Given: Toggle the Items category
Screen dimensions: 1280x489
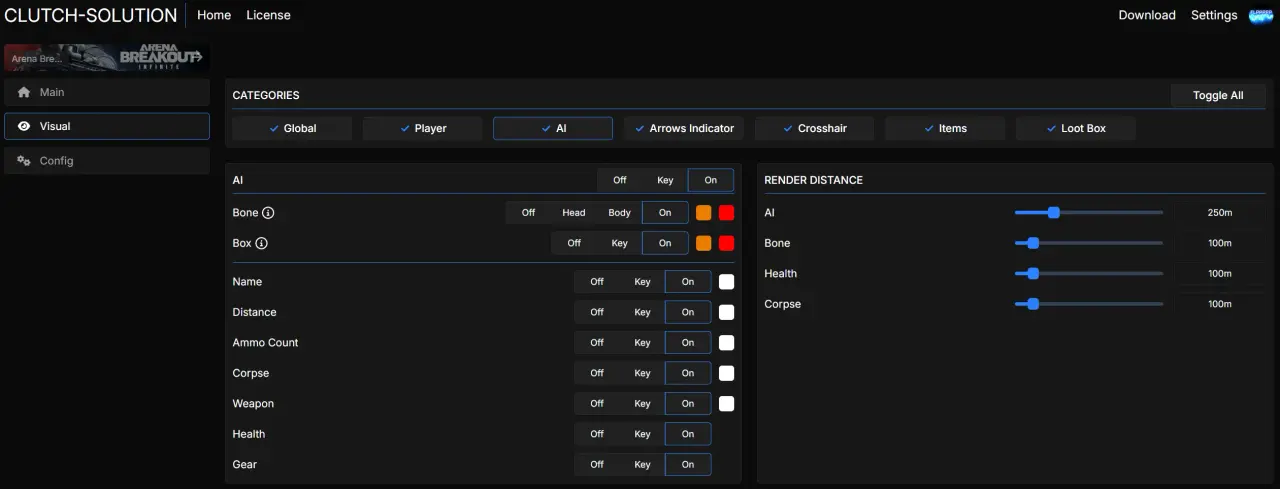Looking at the screenshot, I should pyautogui.click(x=945, y=128).
